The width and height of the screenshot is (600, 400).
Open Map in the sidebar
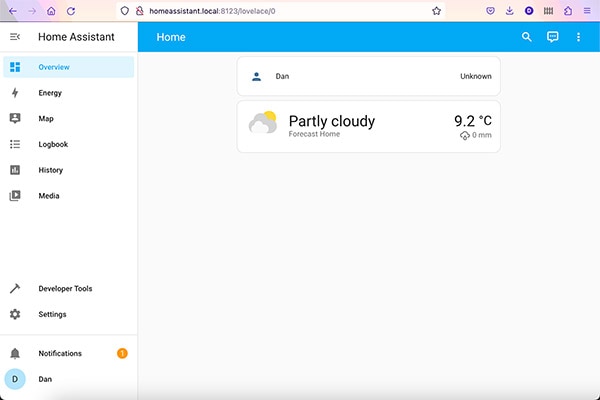(x=69, y=118)
